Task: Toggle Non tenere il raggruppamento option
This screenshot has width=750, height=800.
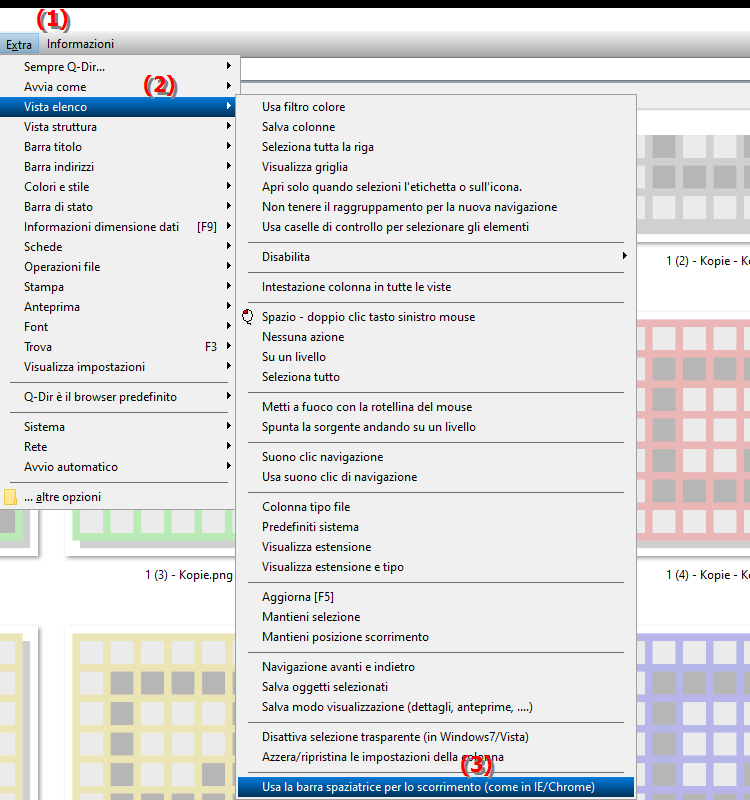Action: pos(436,207)
